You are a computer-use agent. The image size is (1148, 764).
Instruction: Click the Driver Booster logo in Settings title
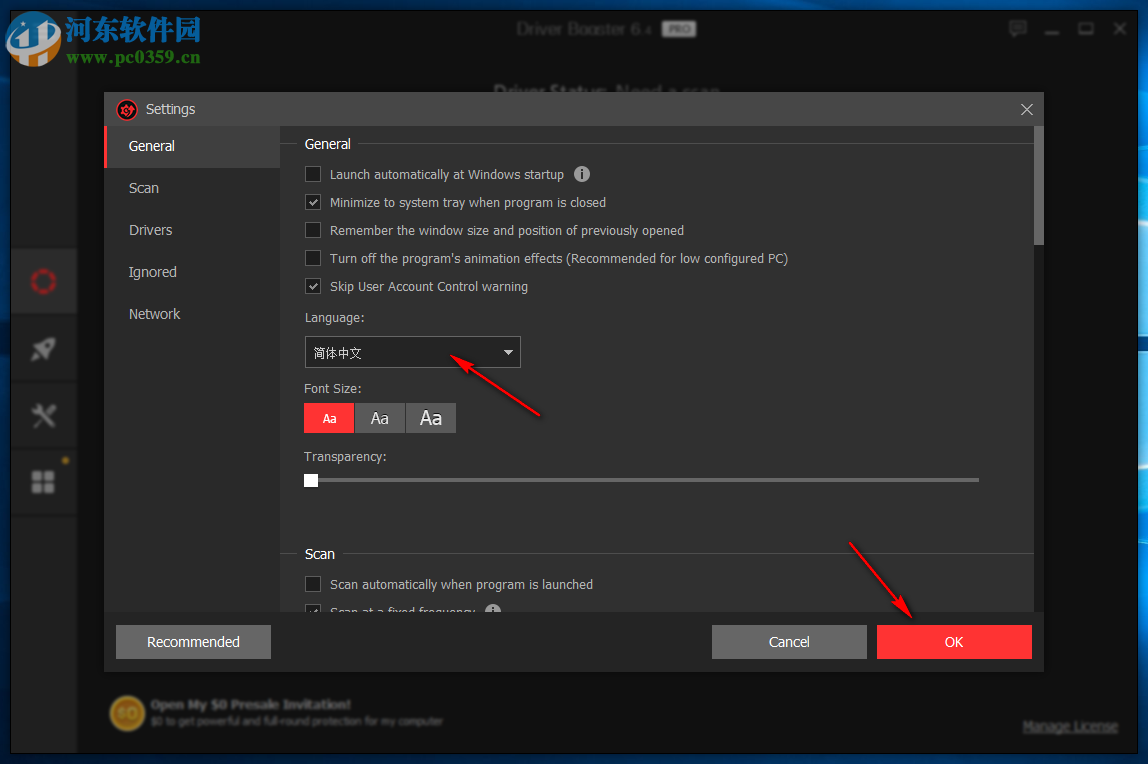point(127,109)
